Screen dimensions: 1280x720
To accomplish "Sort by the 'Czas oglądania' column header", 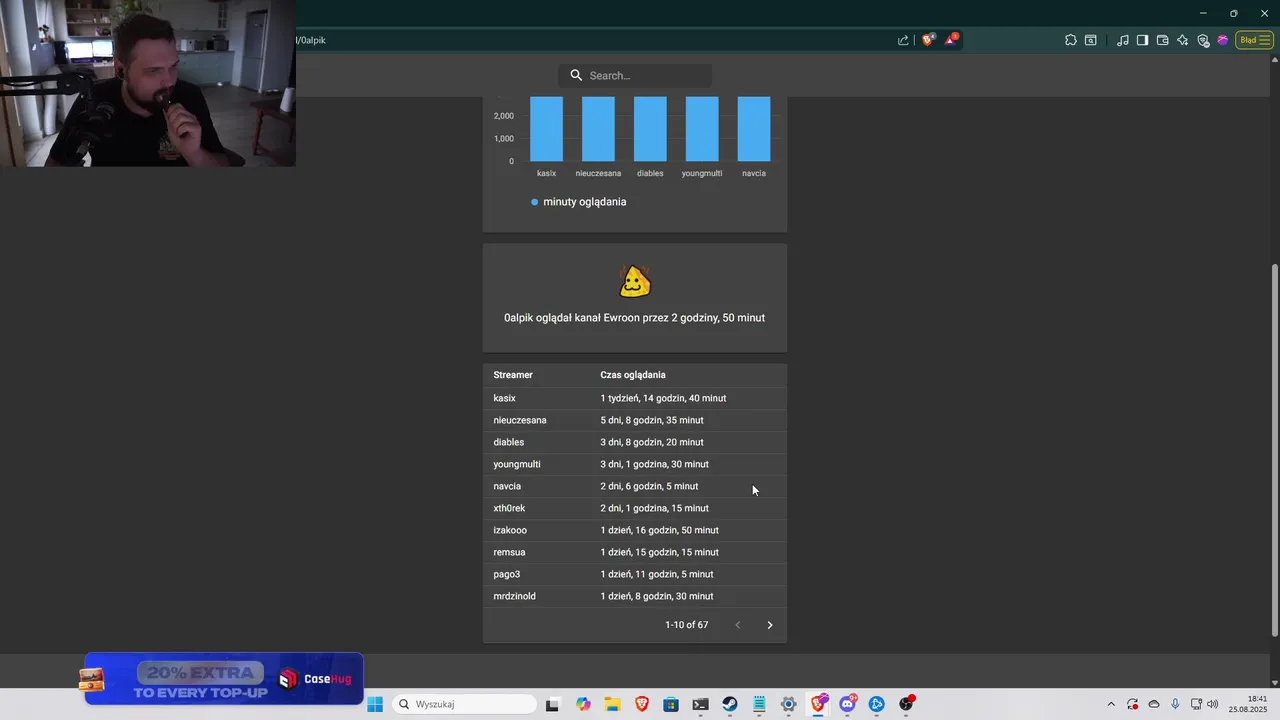I will pyautogui.click(x=633, y=375).
